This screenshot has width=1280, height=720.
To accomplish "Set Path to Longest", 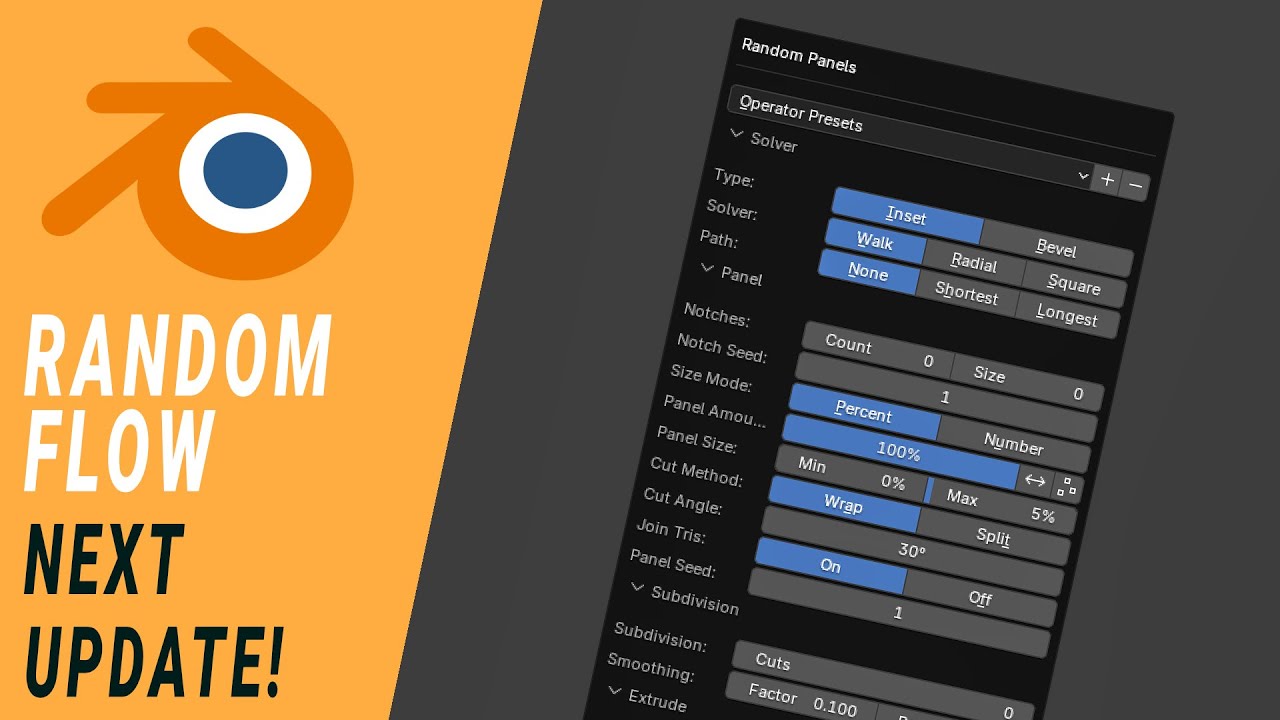I will [x=1066, y=316].
